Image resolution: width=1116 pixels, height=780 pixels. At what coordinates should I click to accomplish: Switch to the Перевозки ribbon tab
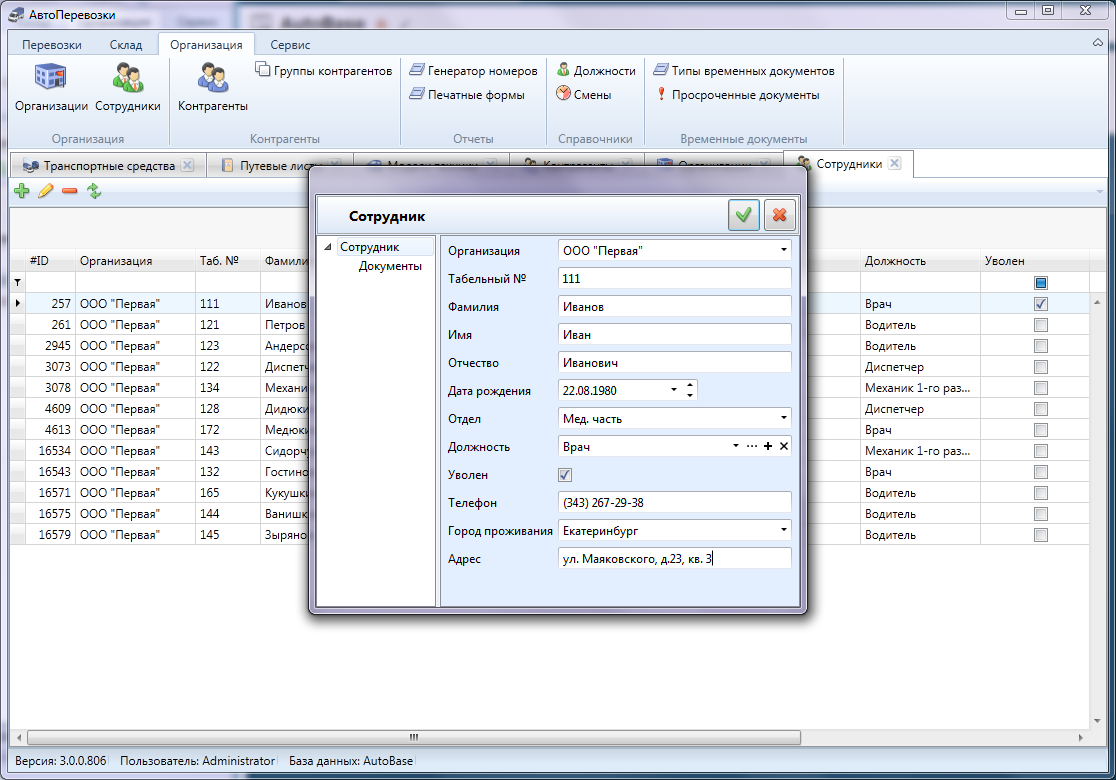(52, 45)
